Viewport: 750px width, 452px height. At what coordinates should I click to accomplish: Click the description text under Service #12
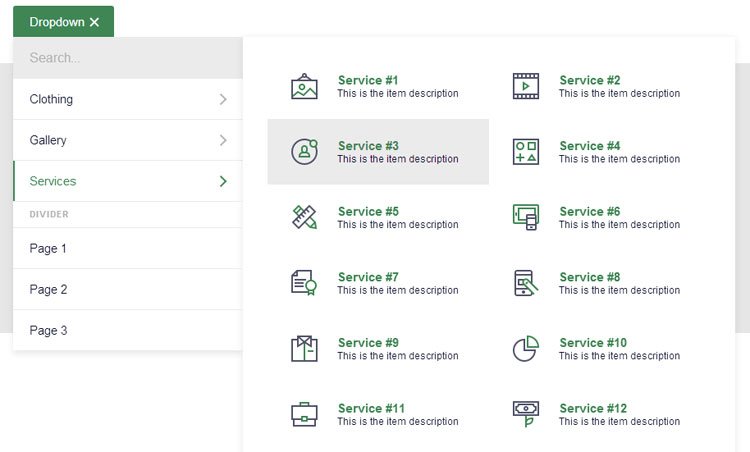click(619, 421)
